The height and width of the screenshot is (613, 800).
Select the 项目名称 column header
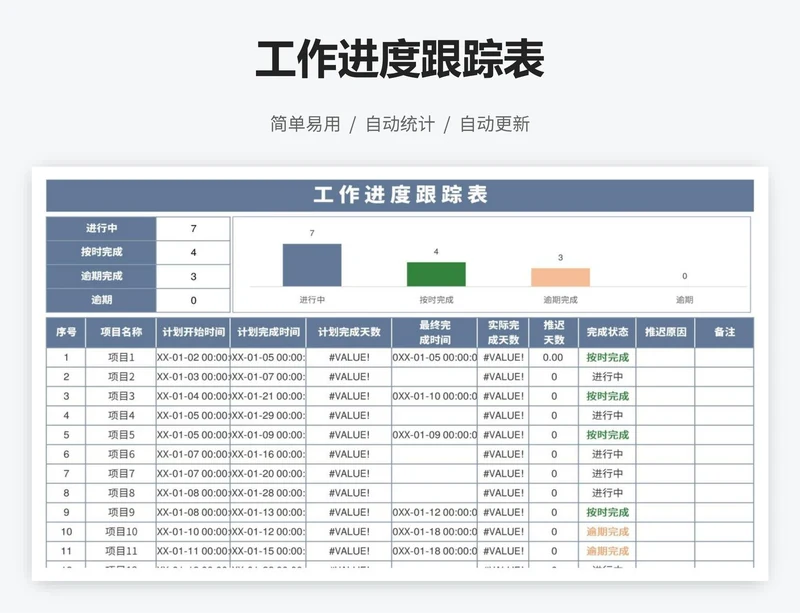click(x=120, y=334)
